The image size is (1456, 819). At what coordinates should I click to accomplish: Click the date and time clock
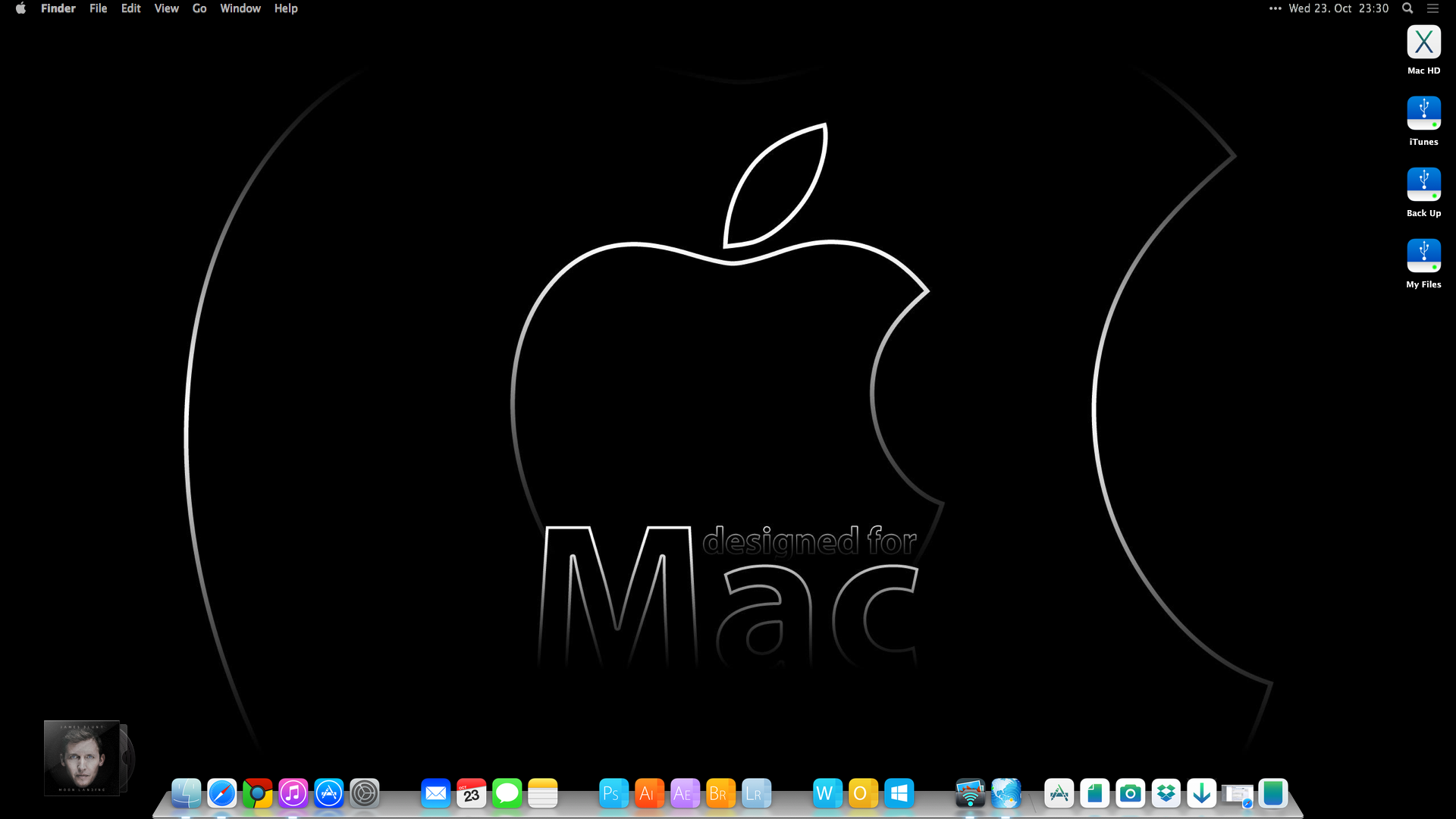click(1339, 8)
